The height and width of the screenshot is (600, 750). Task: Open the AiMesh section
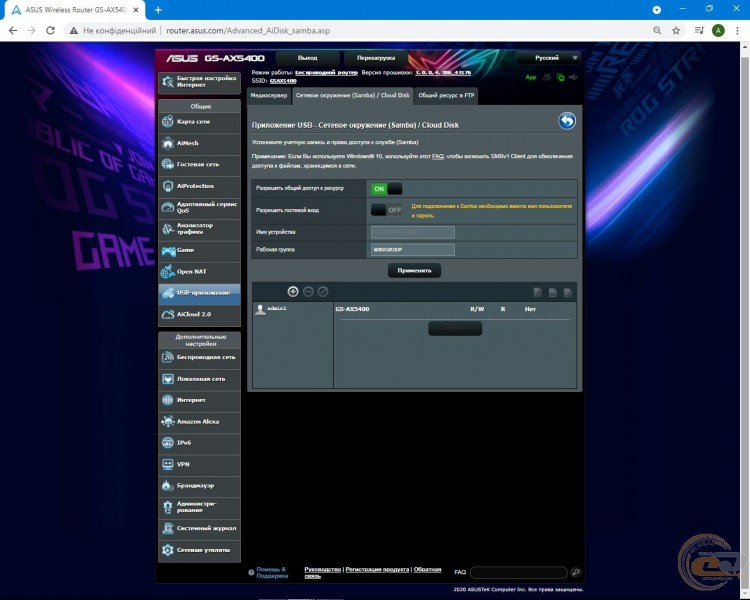tap(199, 143)
